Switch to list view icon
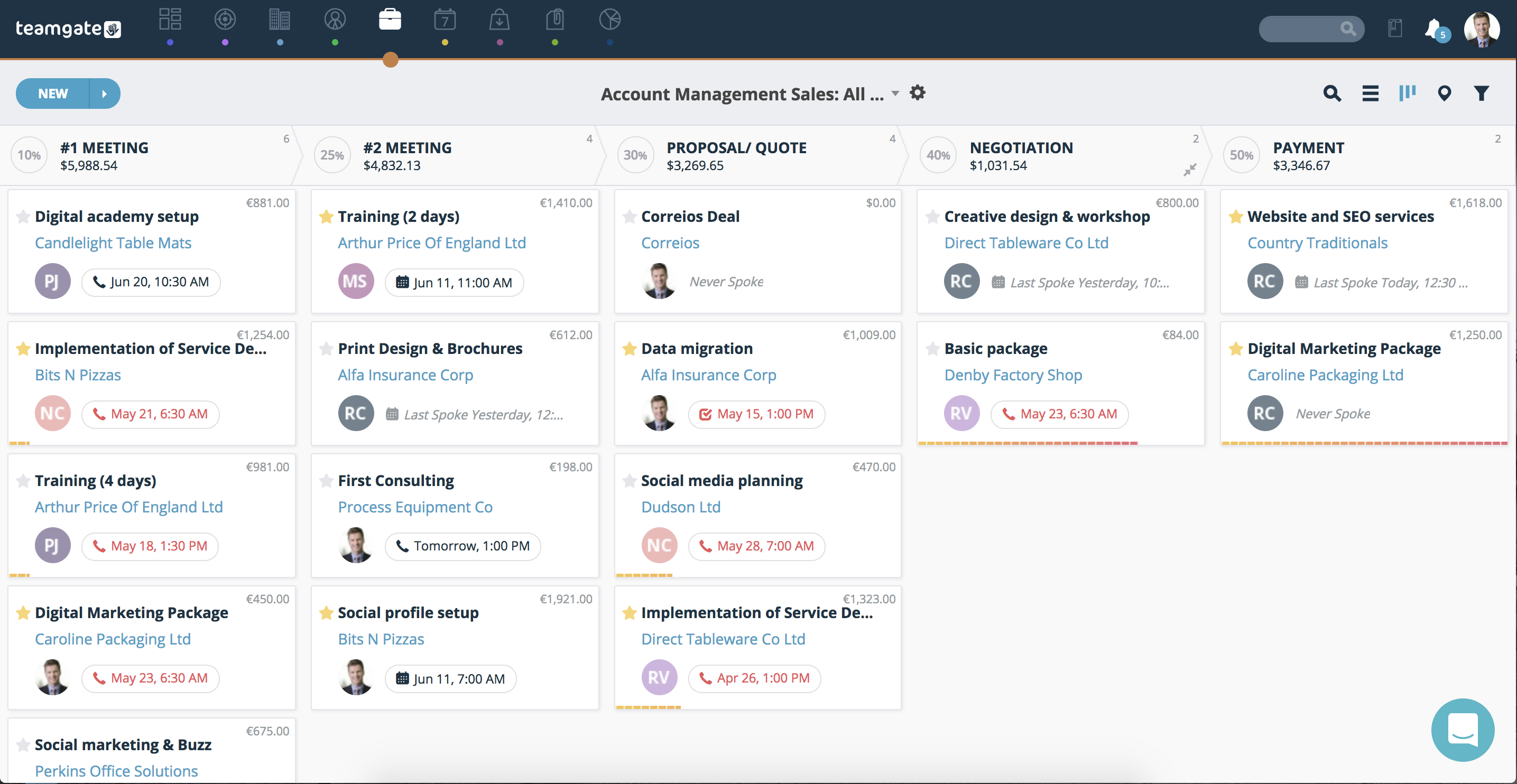1517x784 pixels. (1371, 94)
